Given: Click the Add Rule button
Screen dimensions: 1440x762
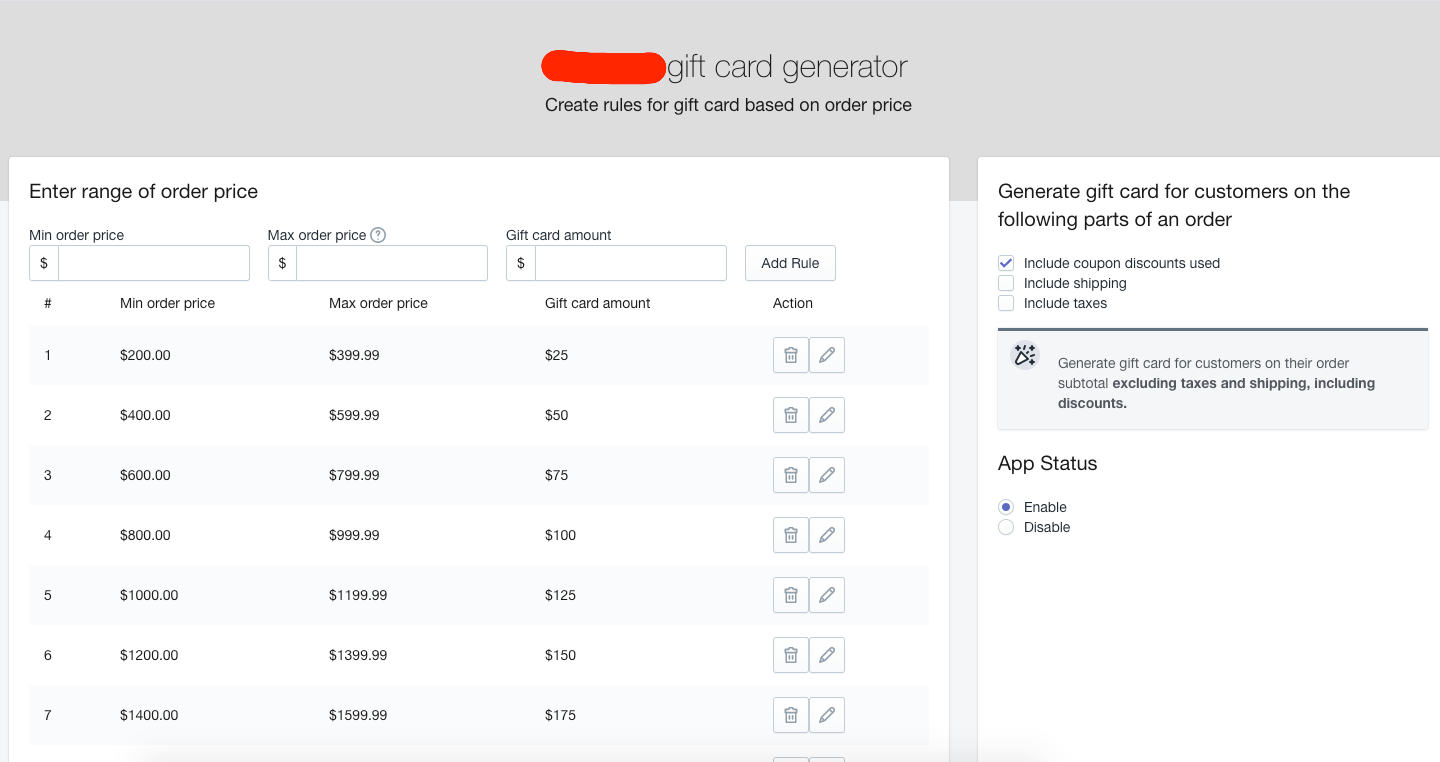Looking at the screenshot, I should [790, 263].
